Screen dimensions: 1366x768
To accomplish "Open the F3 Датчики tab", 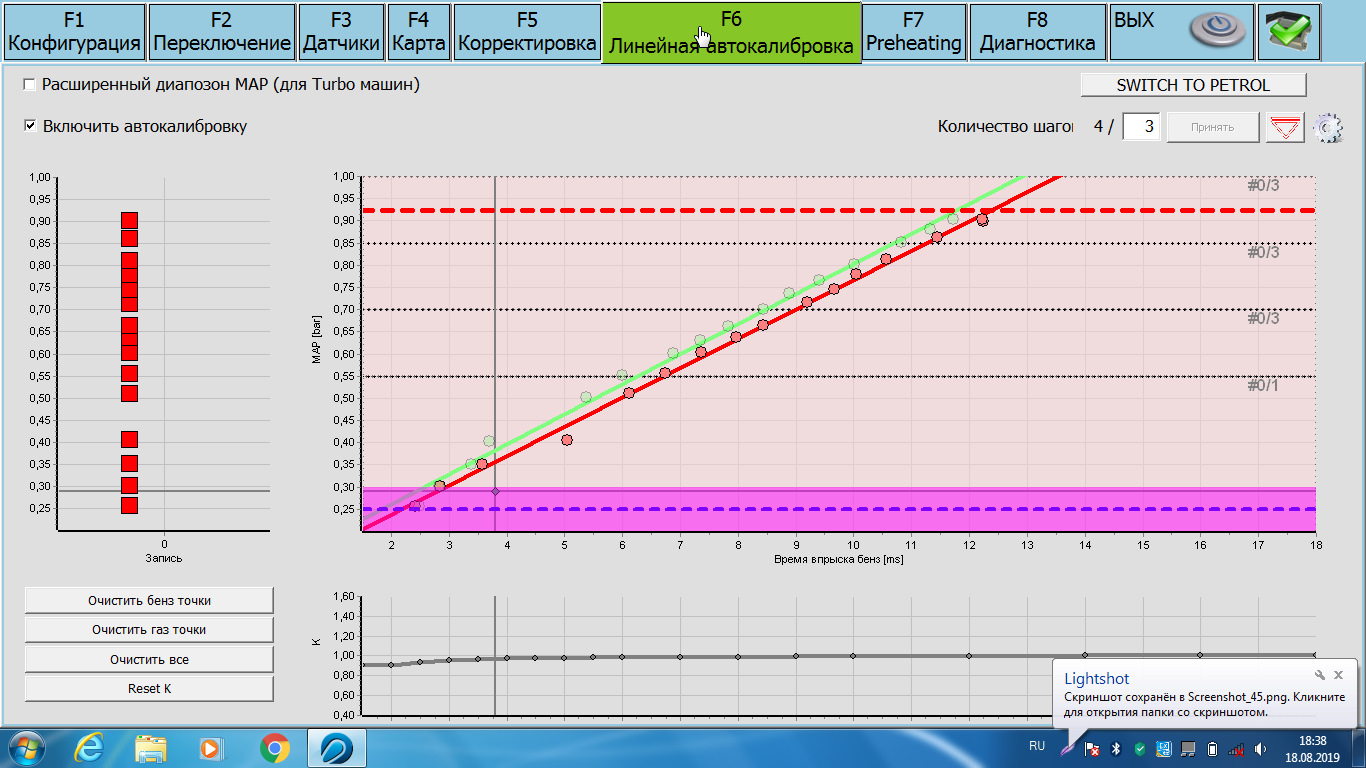I will [341, 32].
